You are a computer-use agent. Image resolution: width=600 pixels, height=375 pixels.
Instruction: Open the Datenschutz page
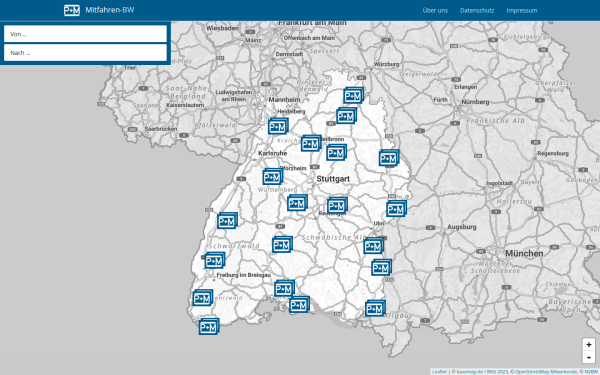click(477, 10)
